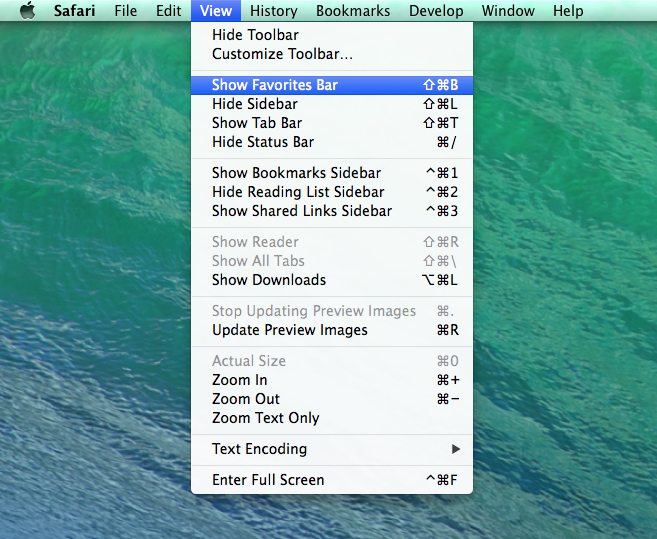Viewport: 657px width, 539px height.
Task: Select Hide Reading List Sidebar
Action: pyautogui.click(x=331, y=192)
